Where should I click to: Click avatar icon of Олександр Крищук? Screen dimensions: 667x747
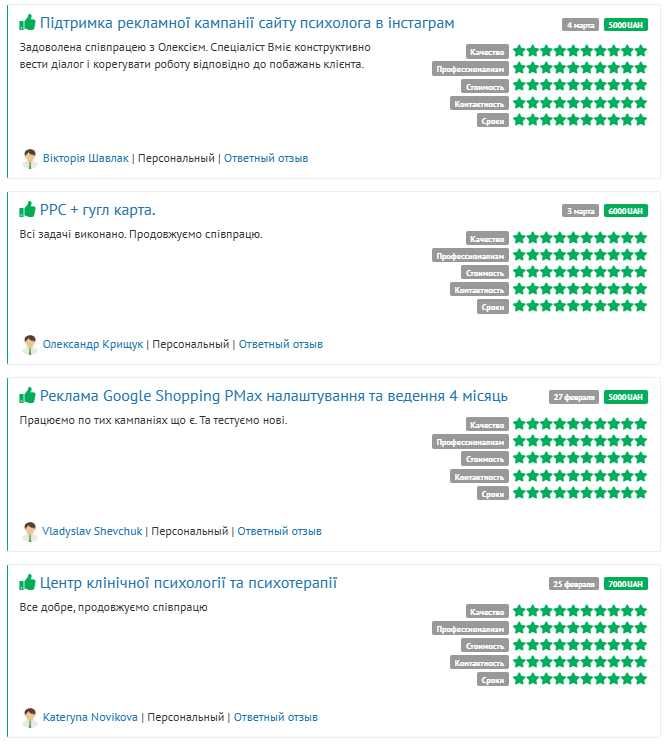[30, 344]
